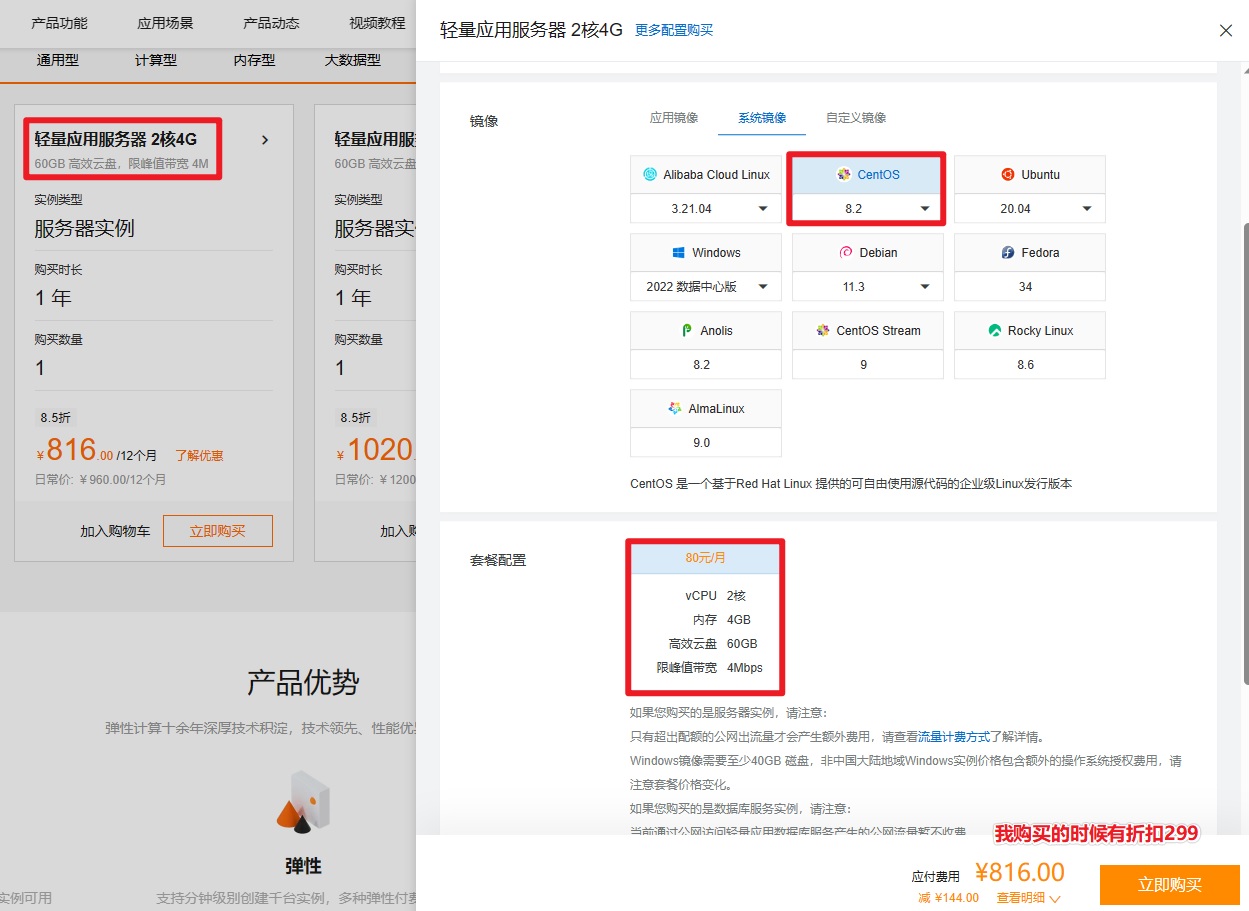Select AlmaLinux 9.0 image option

tap(706, 423)
